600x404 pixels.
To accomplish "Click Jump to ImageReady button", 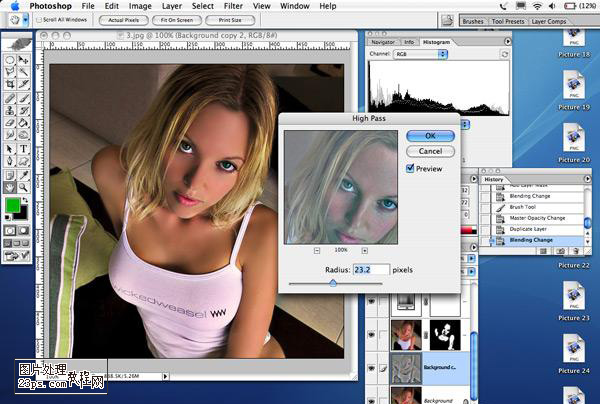I will coord(16,256).
